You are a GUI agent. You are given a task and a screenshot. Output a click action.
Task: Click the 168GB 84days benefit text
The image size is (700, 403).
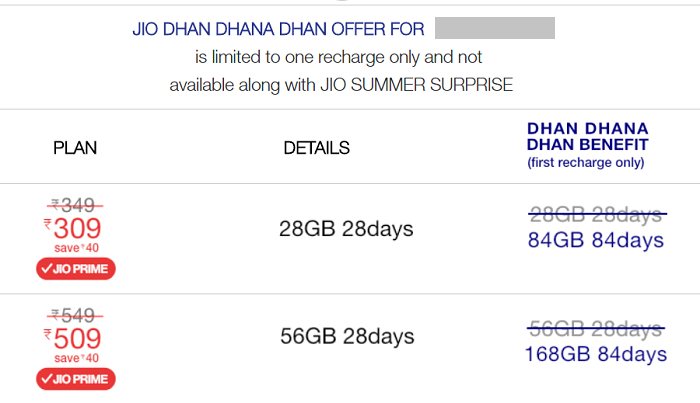coord(596,354)
